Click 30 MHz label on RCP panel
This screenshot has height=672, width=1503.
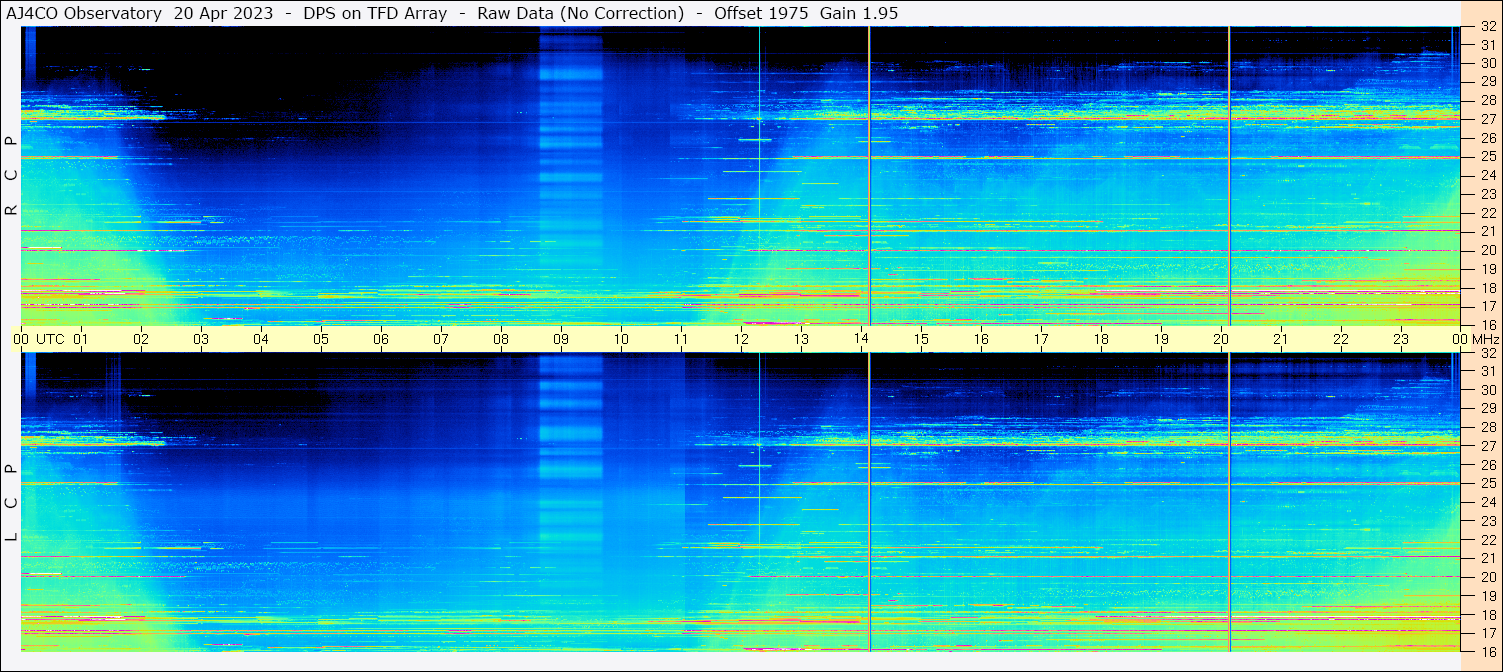coord(1488,63)
